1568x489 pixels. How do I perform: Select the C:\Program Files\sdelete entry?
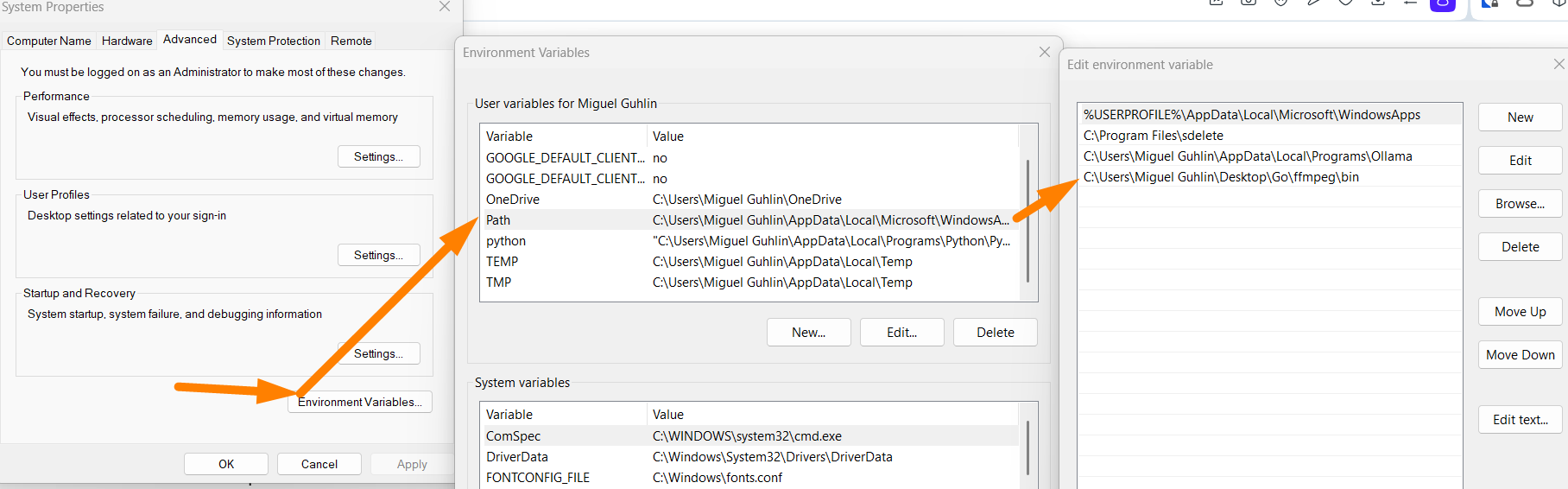[1154, 136]
